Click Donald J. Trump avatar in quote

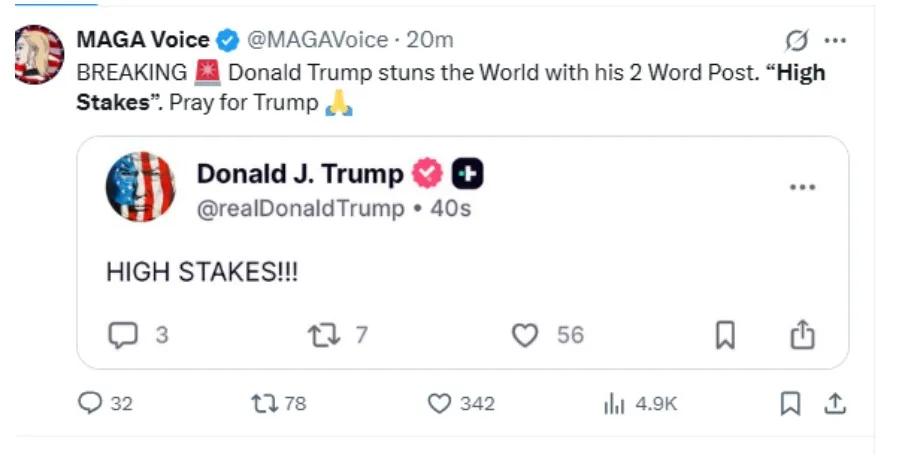pyautogui.click(x=141, y=187)
